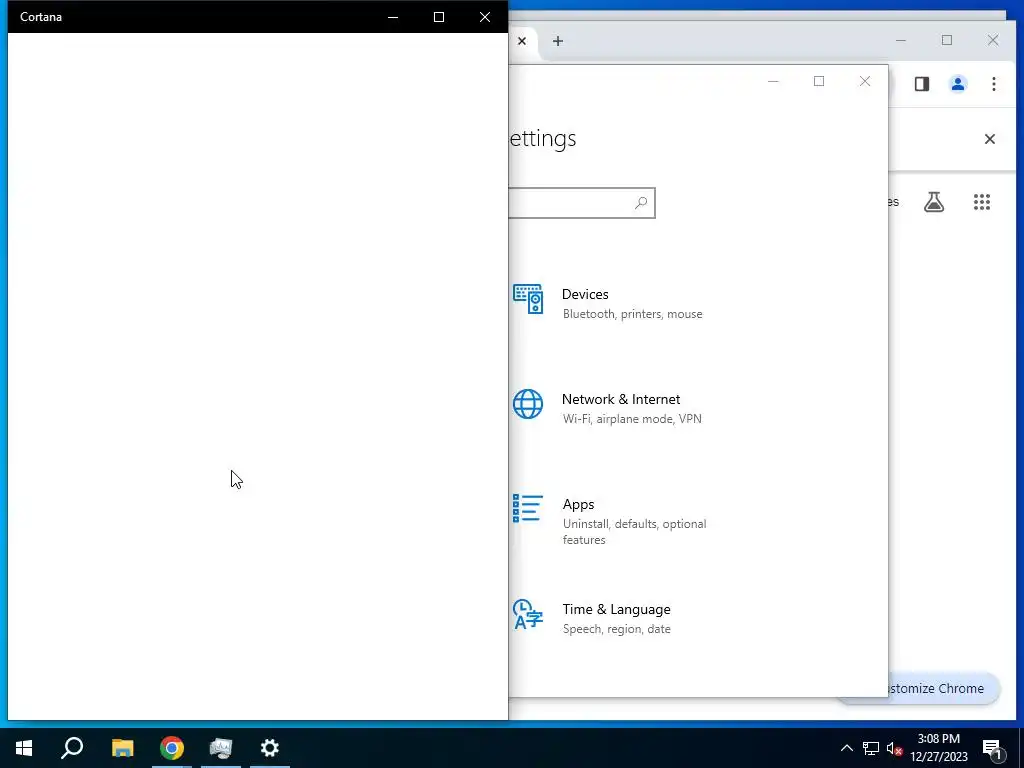Open File Explorer from the taskbar
This screenshot has height=768, width=1024.
(x=122, y=748)
